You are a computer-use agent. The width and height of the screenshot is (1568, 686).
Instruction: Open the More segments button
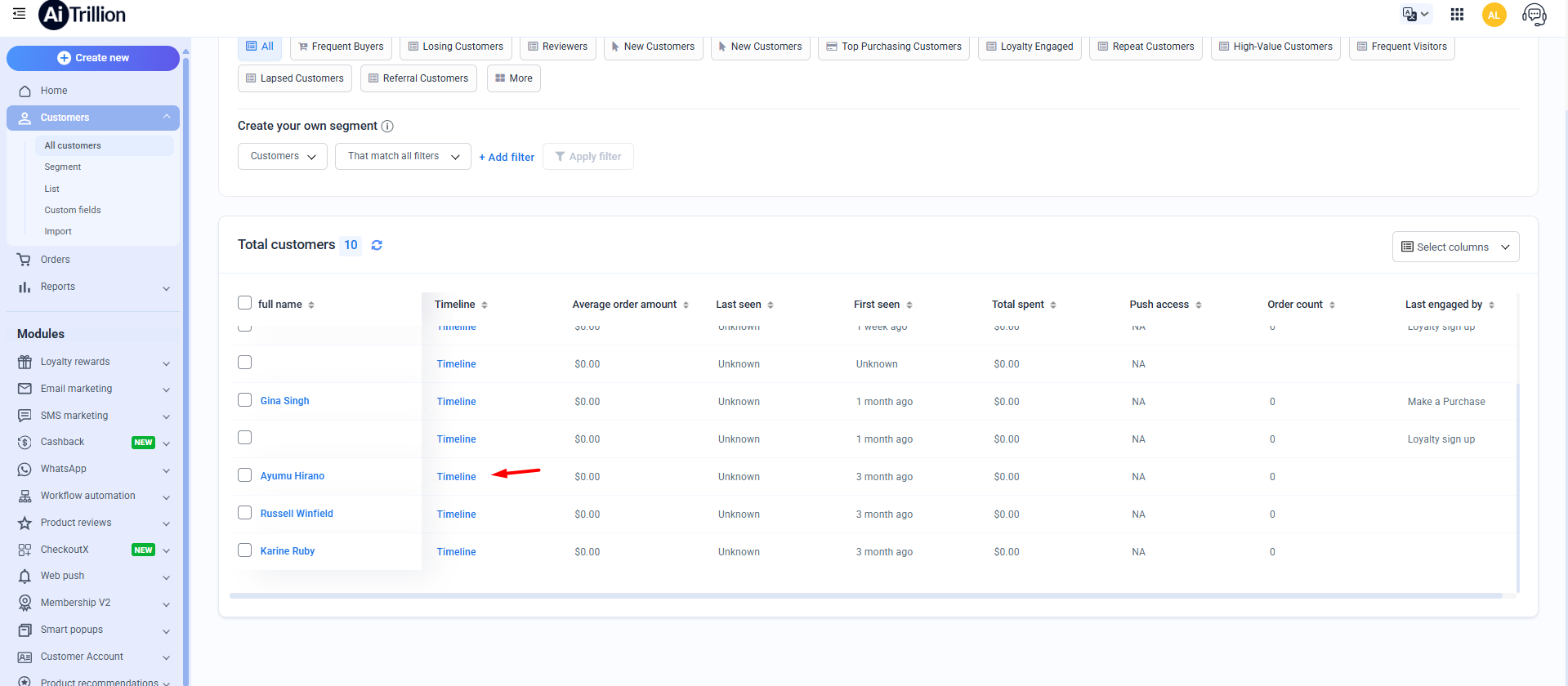514,78
